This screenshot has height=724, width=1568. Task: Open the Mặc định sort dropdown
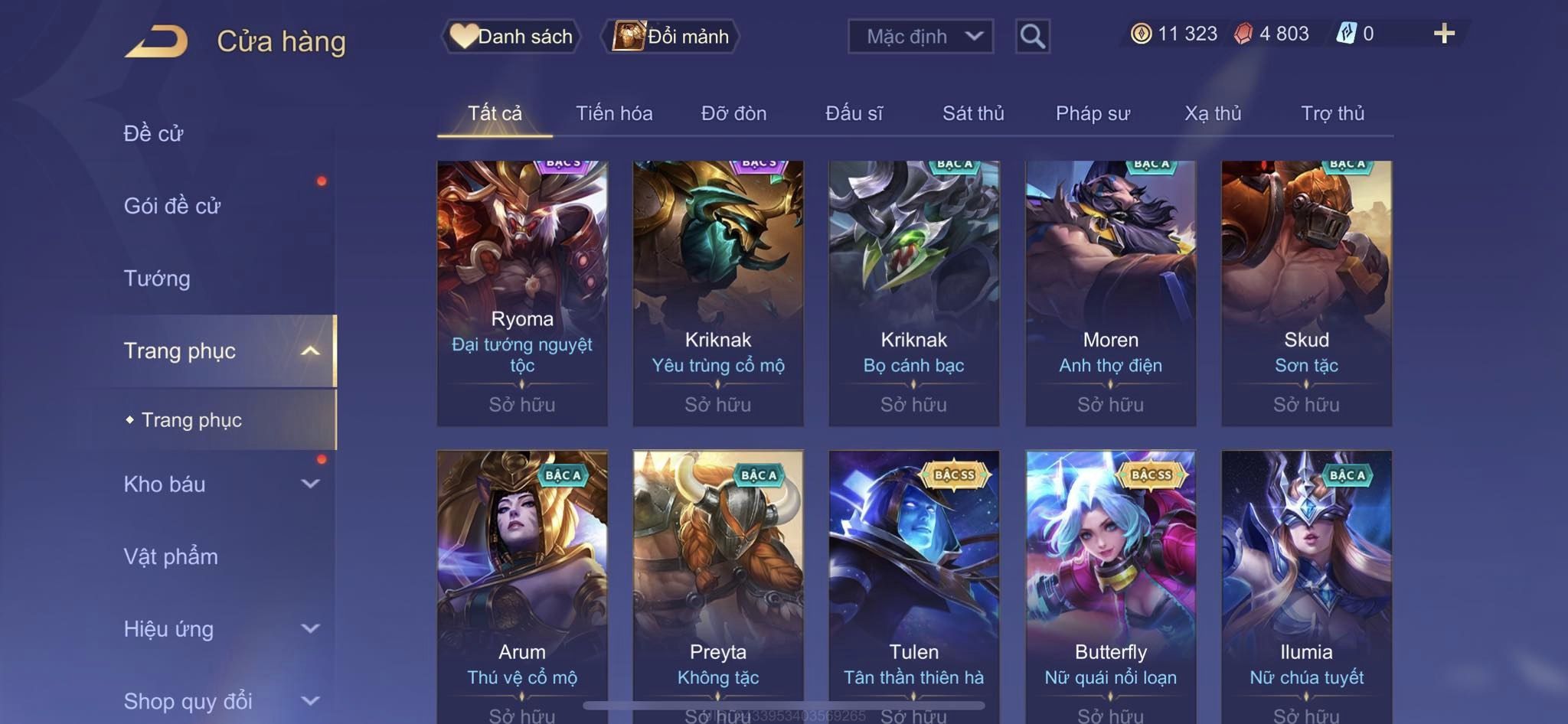pos(920,36)
